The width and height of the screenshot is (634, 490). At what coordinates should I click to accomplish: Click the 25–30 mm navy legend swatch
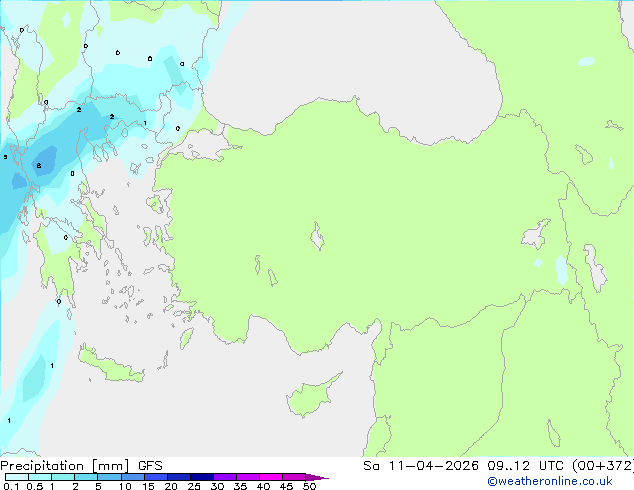click(x=201, y=477)
